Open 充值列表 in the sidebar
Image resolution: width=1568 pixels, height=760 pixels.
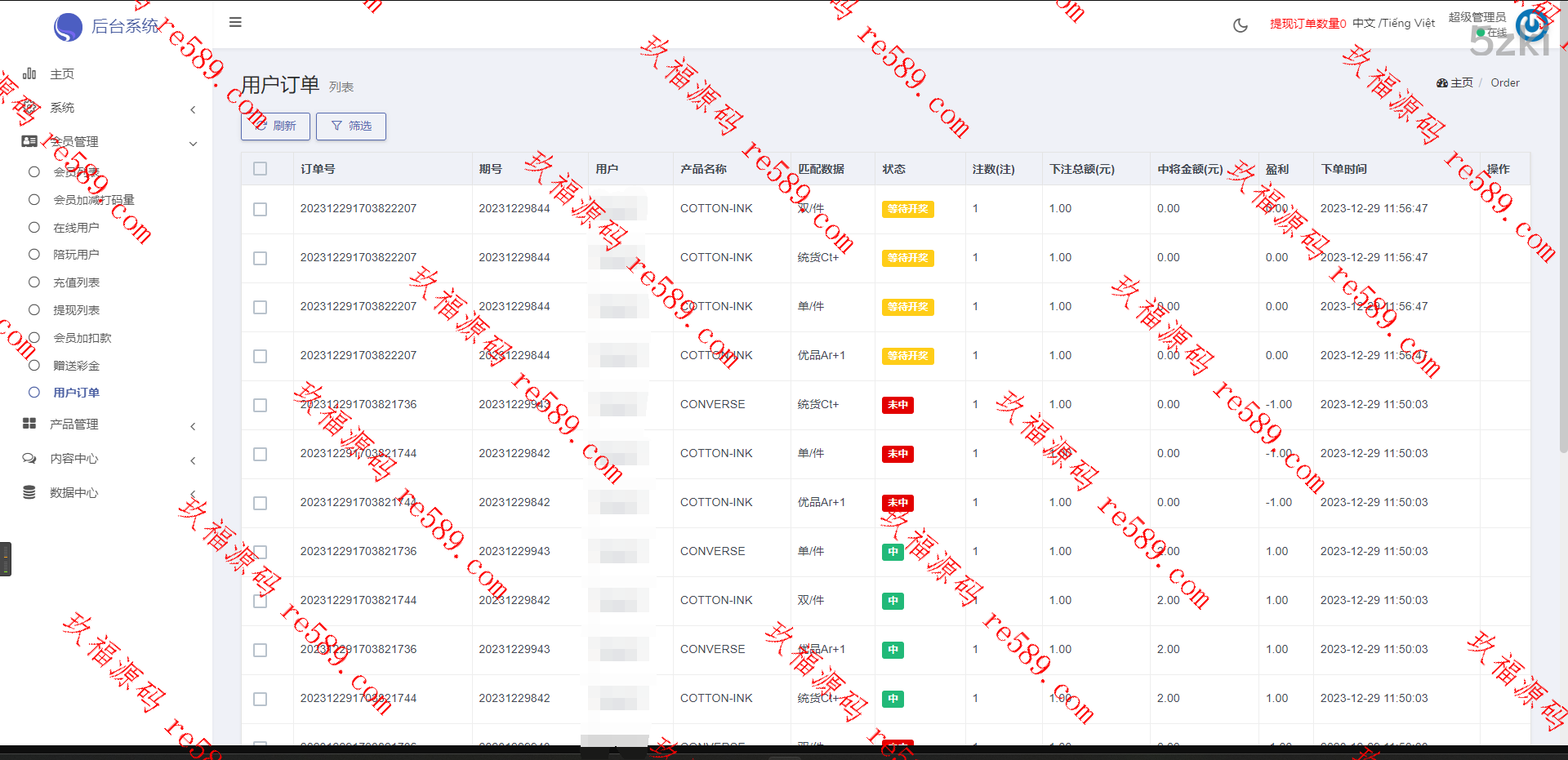[x=76, y=282]
